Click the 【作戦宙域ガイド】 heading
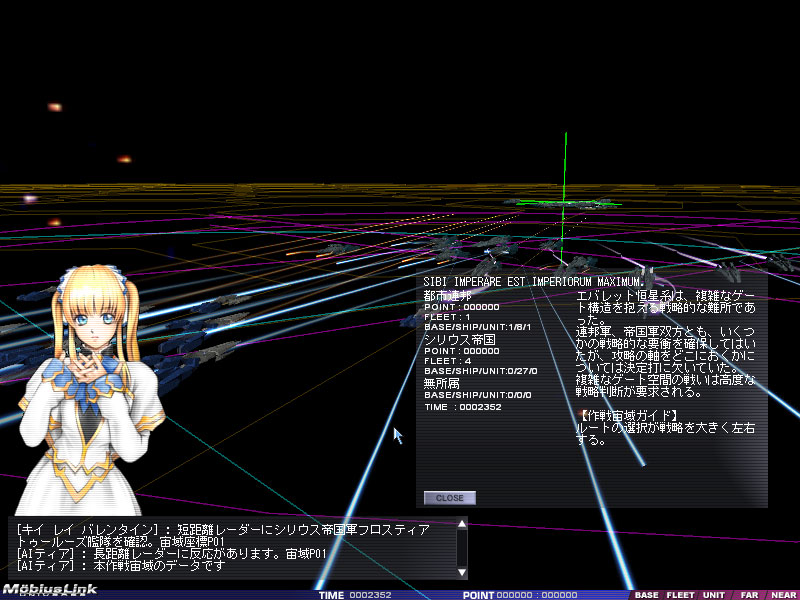This screenshot has height=600, width=800. point(630,415)
